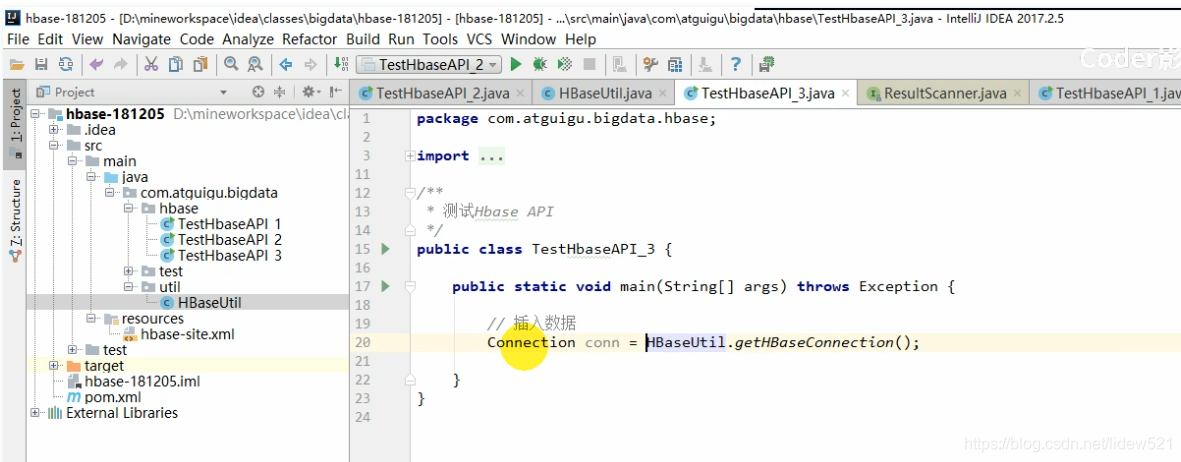Open the VCS menu
The image size is (1181, 462).
pyautogui.click(x=480, y=39)
